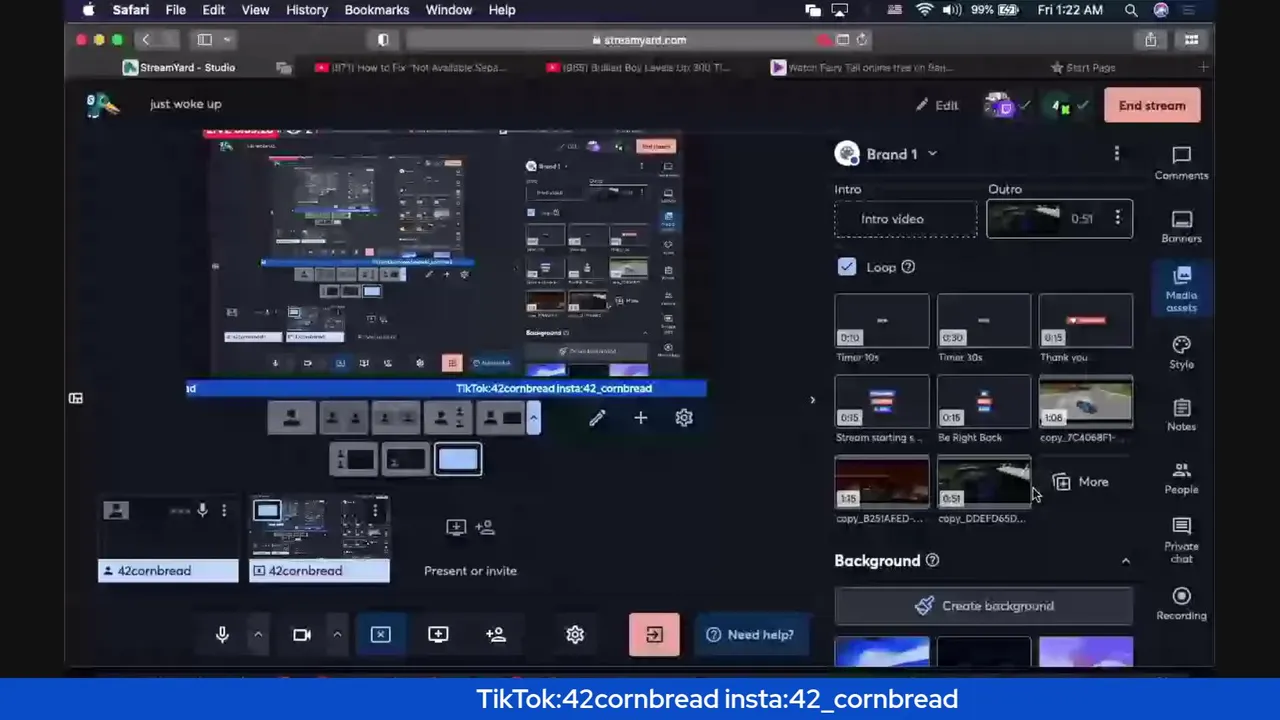Click the Create background button
This screenshot has width=1280, height=720.
(x=984, y=606)
